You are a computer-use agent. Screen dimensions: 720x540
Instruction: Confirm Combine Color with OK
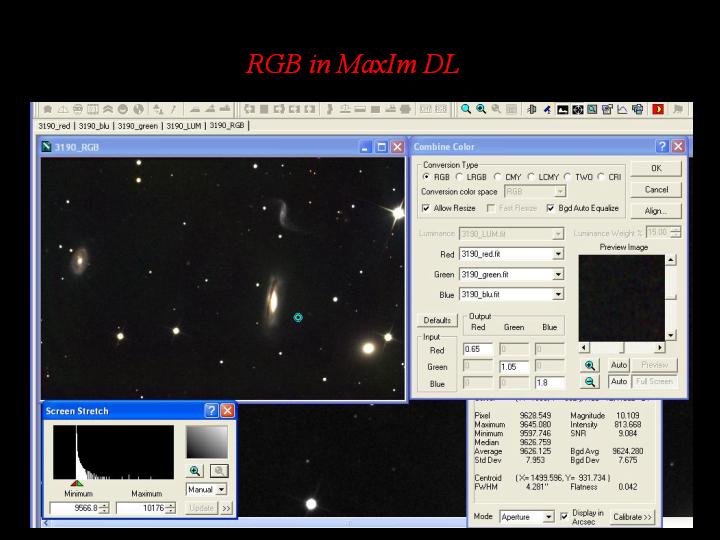point(656,169)
